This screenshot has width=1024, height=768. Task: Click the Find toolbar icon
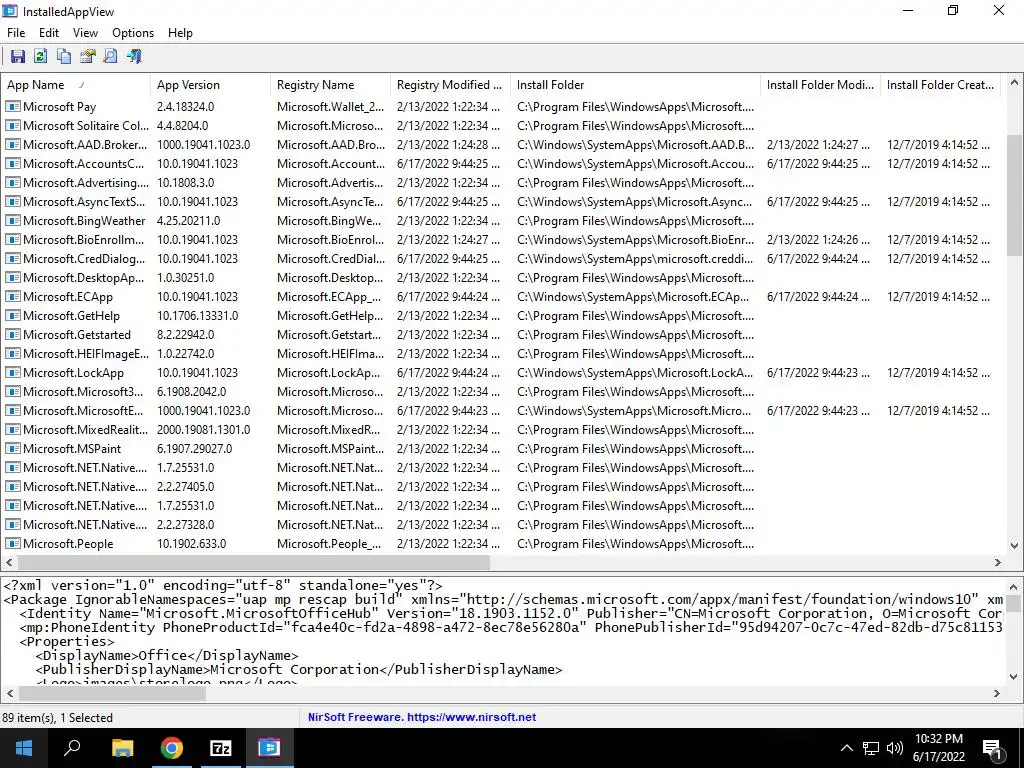point(110,56)
